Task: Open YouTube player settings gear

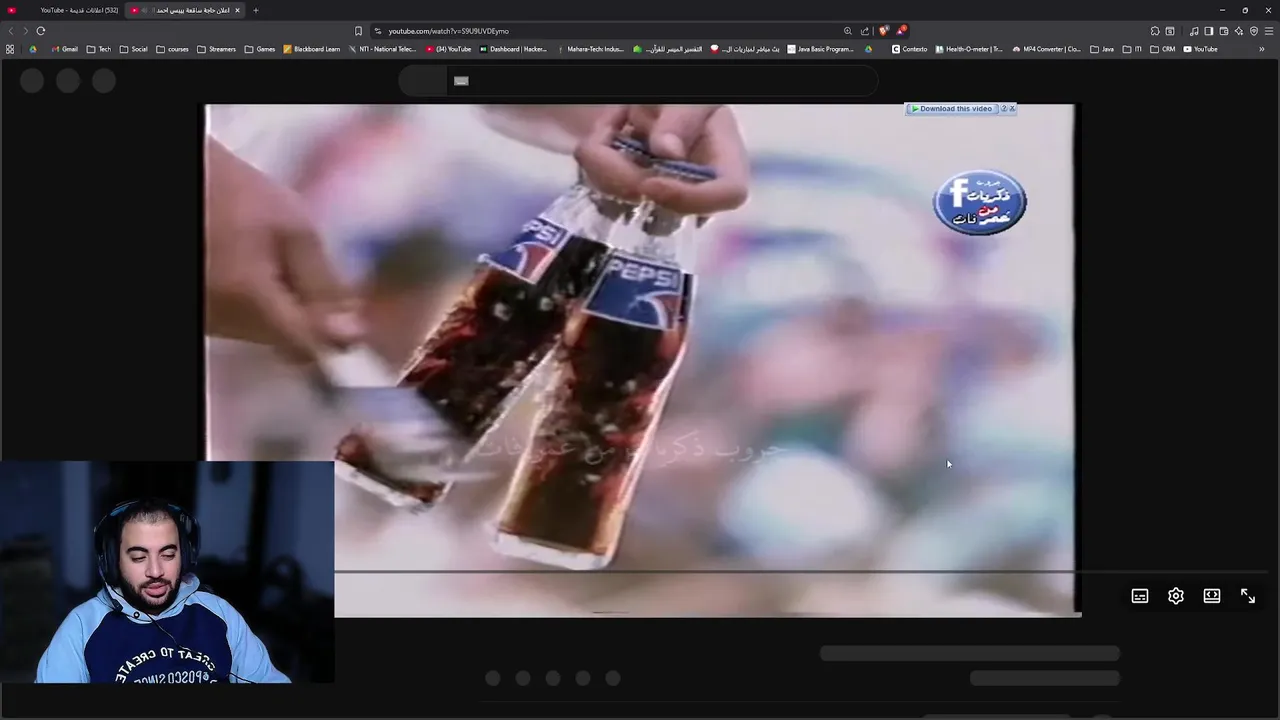Action: (1176, 596)
